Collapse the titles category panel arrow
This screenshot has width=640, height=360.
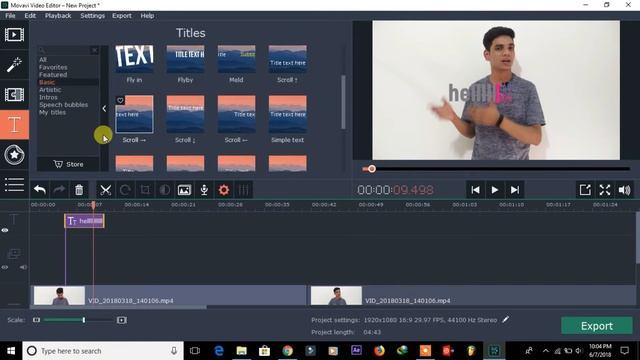[104, 109]
